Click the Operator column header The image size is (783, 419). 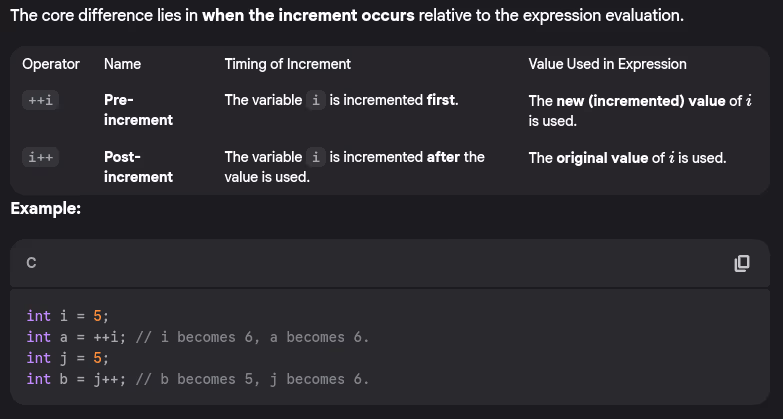51,64
